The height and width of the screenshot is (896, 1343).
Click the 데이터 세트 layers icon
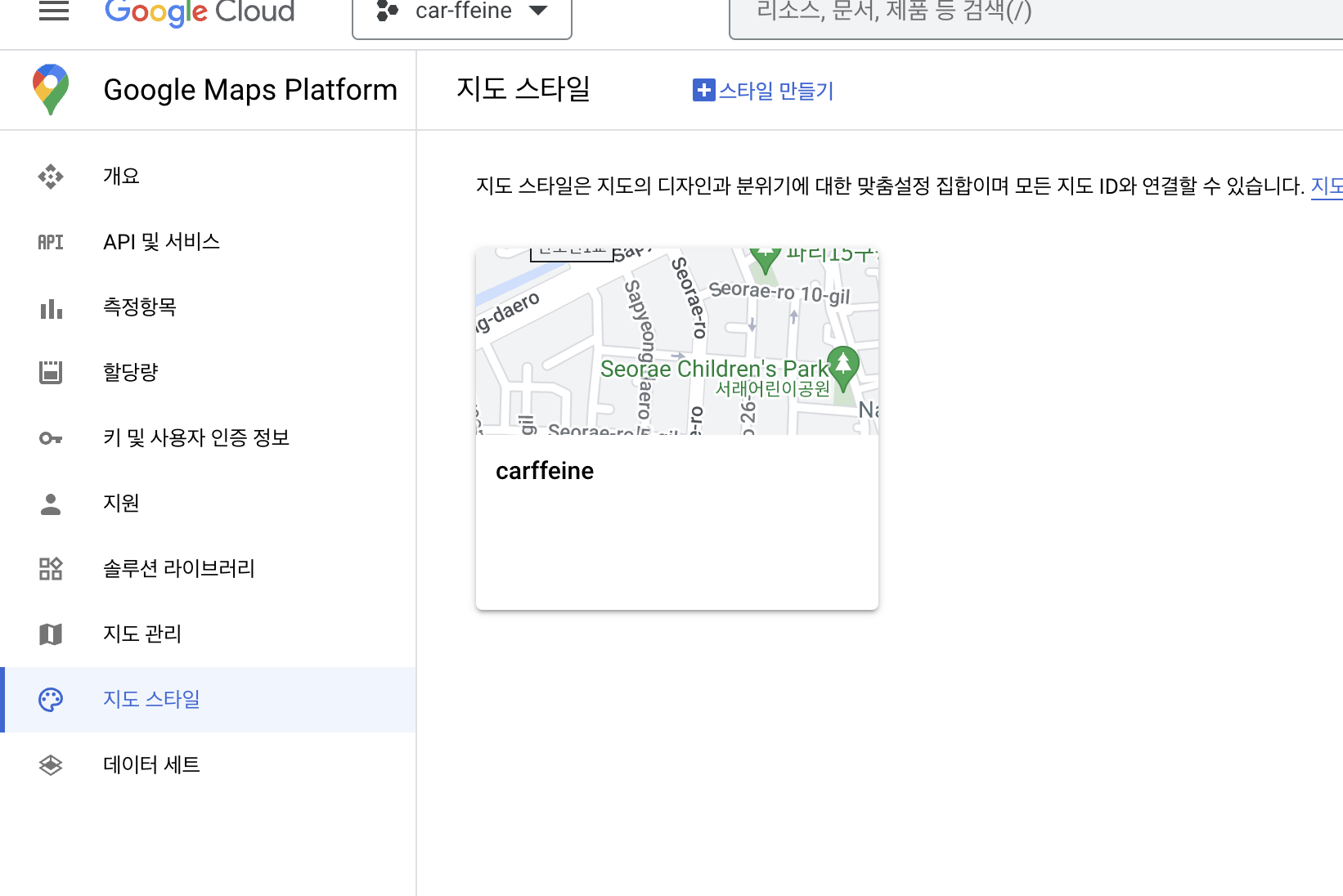51,765
